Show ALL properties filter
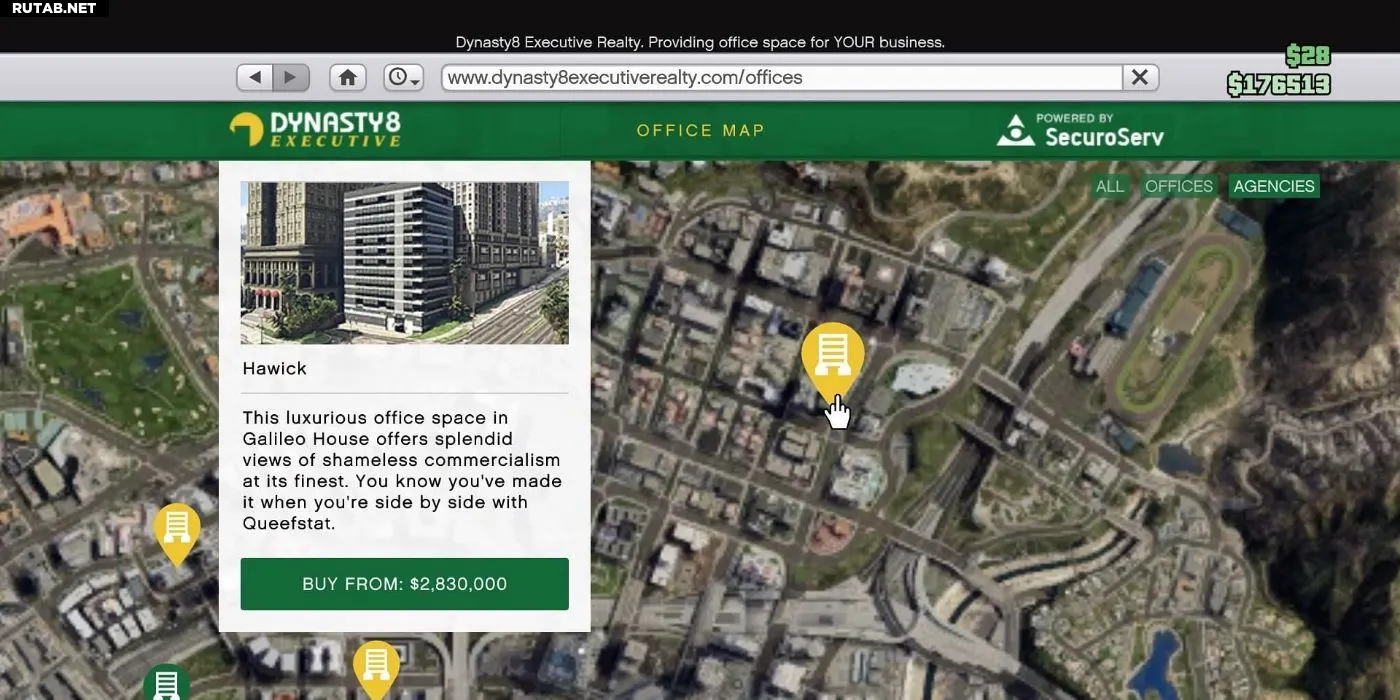Image resolution: width=1400 pixels, height=700 pixels. click(1110, 186)
